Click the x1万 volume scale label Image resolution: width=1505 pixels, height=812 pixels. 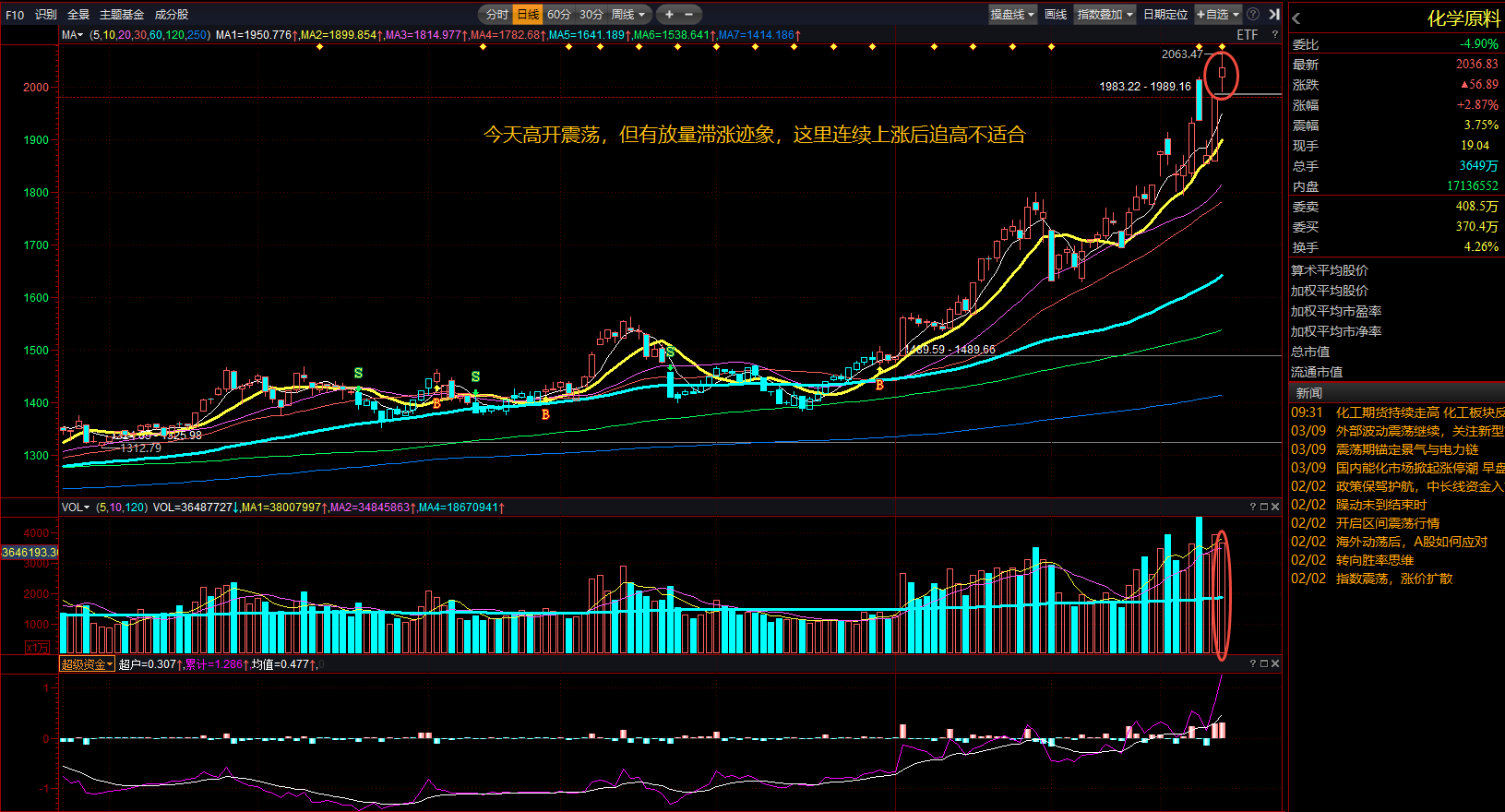coord(37,647)
